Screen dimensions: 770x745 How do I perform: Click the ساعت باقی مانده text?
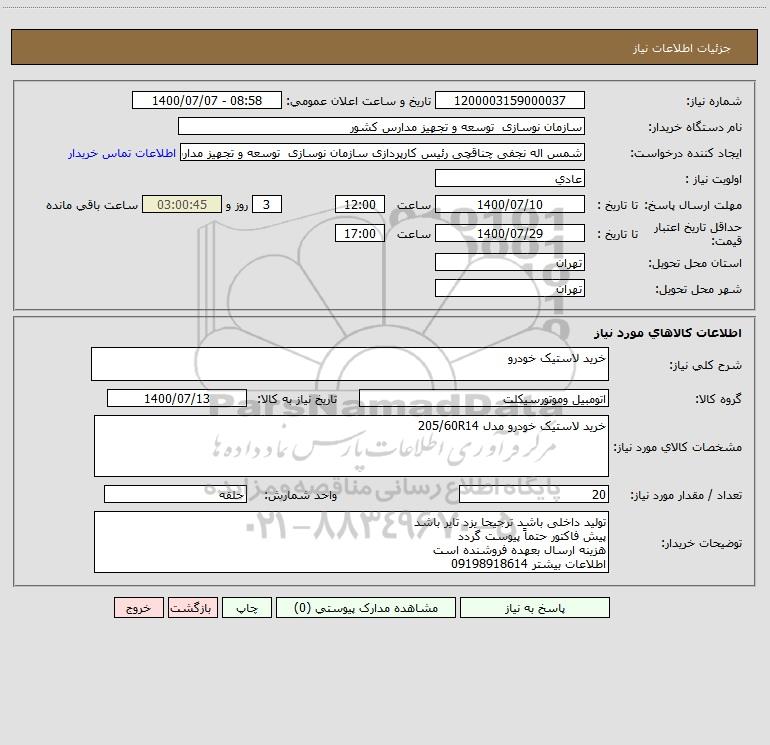[x=92, y=205]
